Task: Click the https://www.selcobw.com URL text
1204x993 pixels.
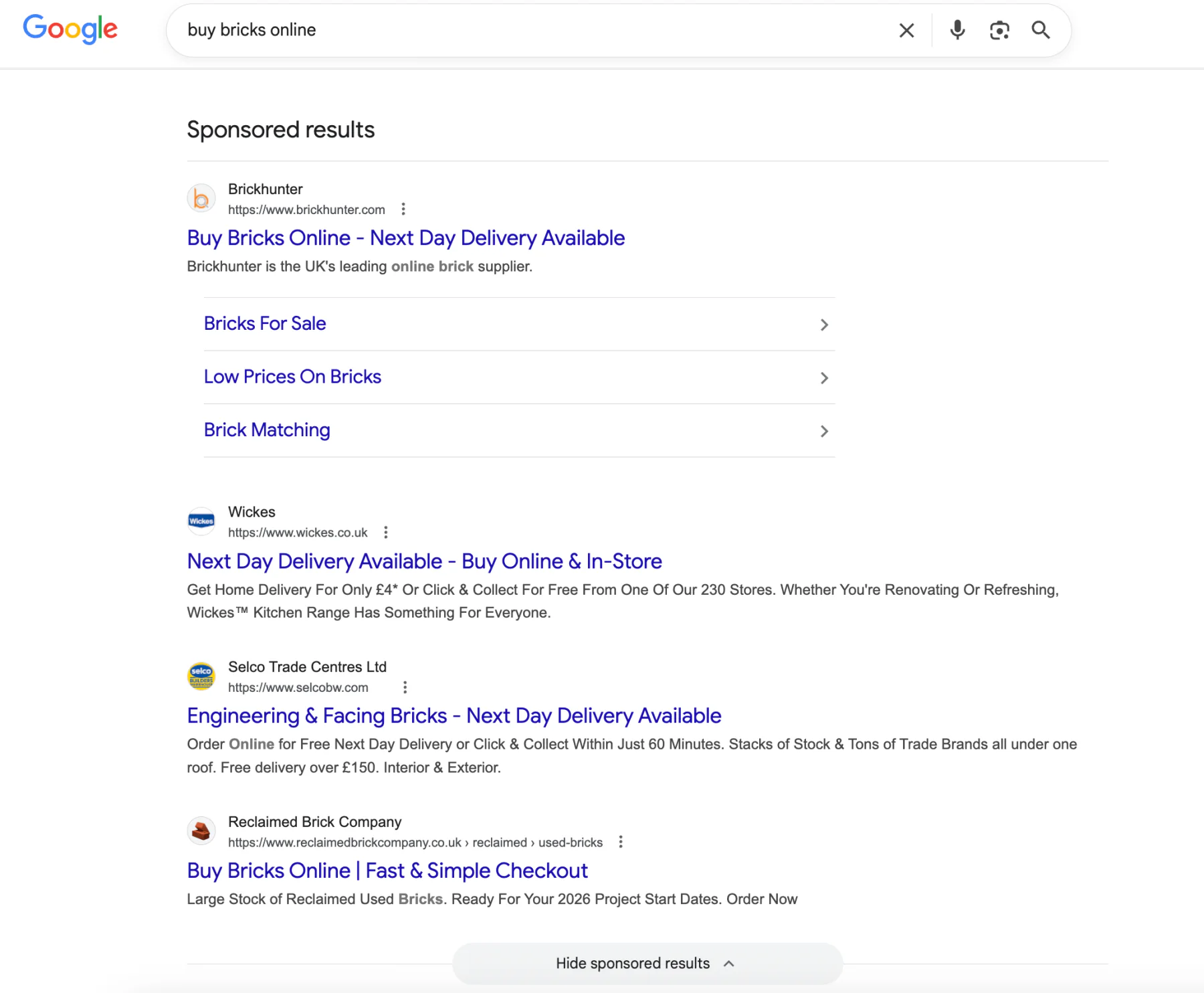Action: 298,687
